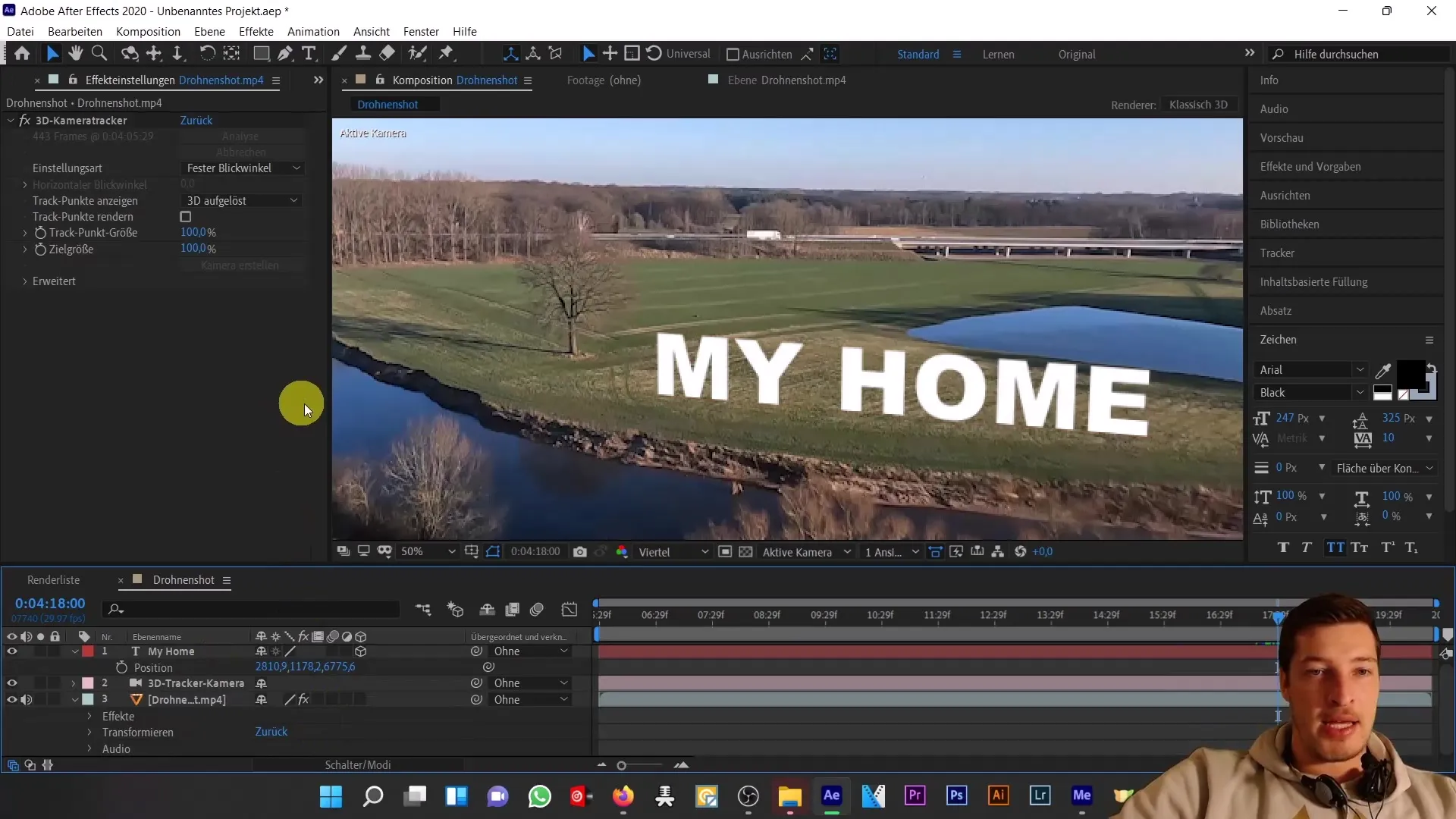Select the Brush tool
This screenshot has height=819, width=1456.
[x=339, y=54]
